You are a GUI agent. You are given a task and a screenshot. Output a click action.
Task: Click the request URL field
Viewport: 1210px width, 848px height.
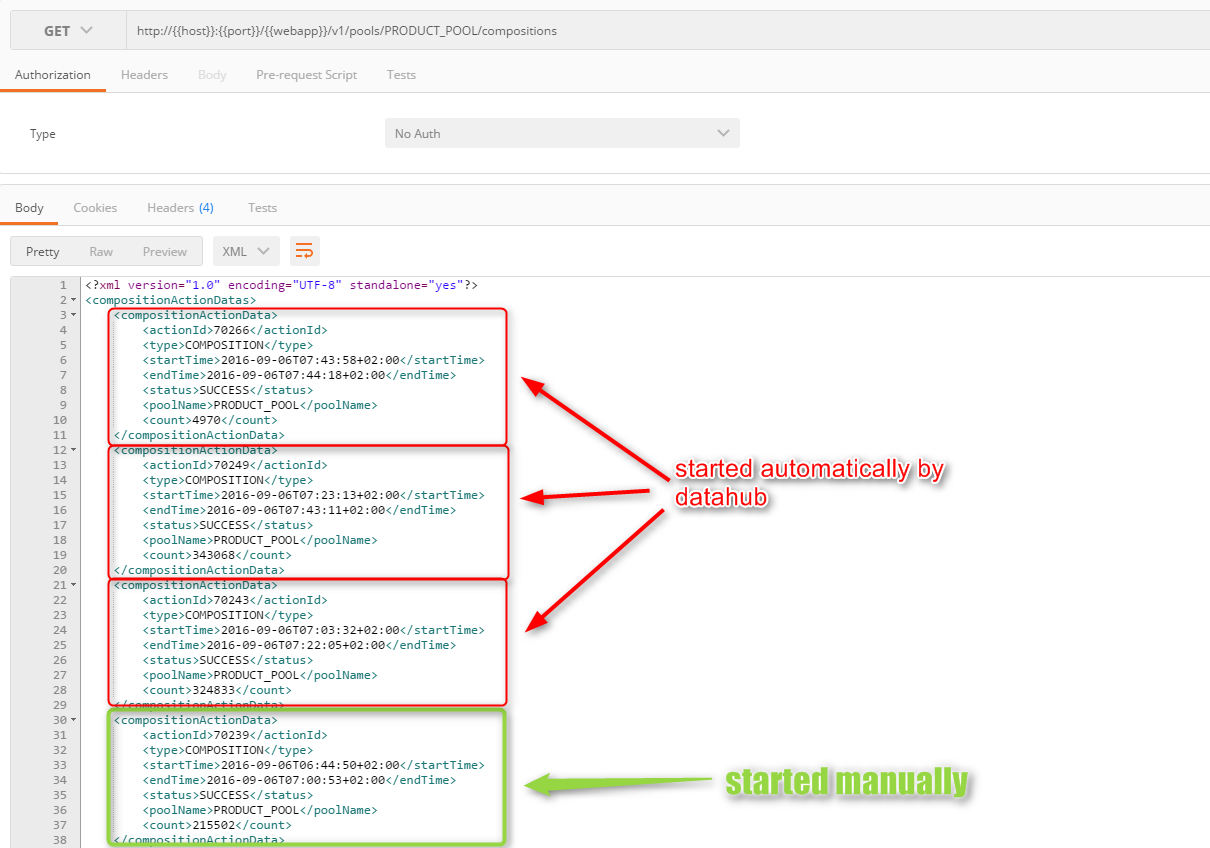point(668,31)
